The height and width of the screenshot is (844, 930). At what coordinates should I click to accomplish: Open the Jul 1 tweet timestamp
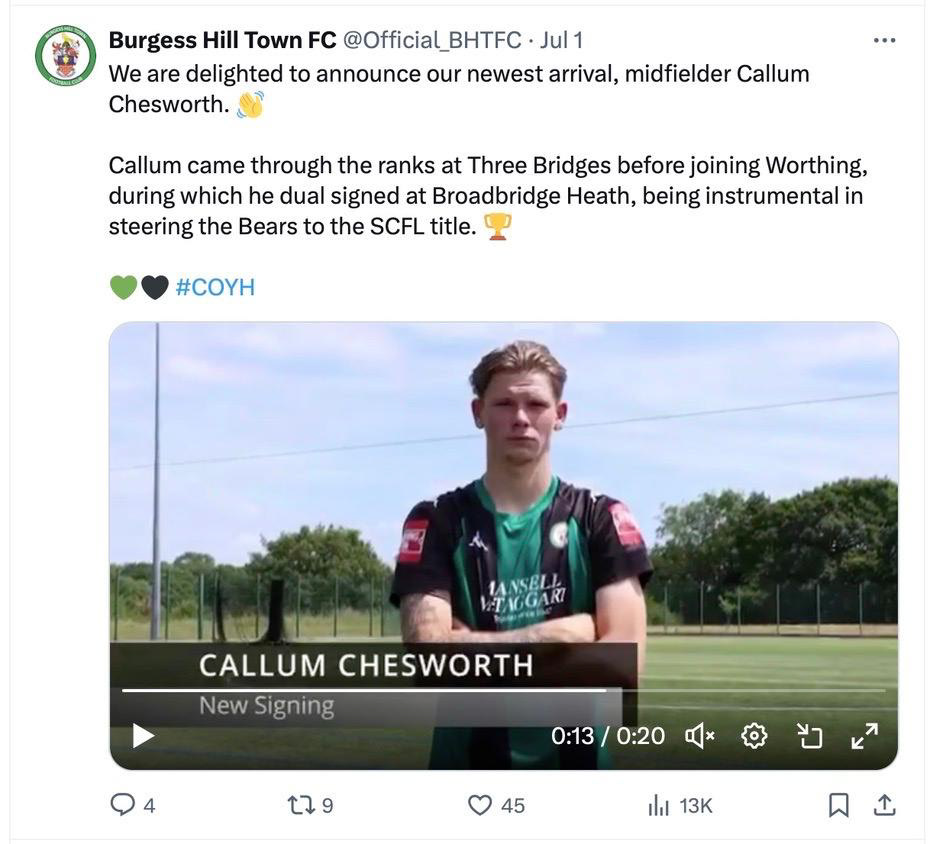click(x=561, y=40)
